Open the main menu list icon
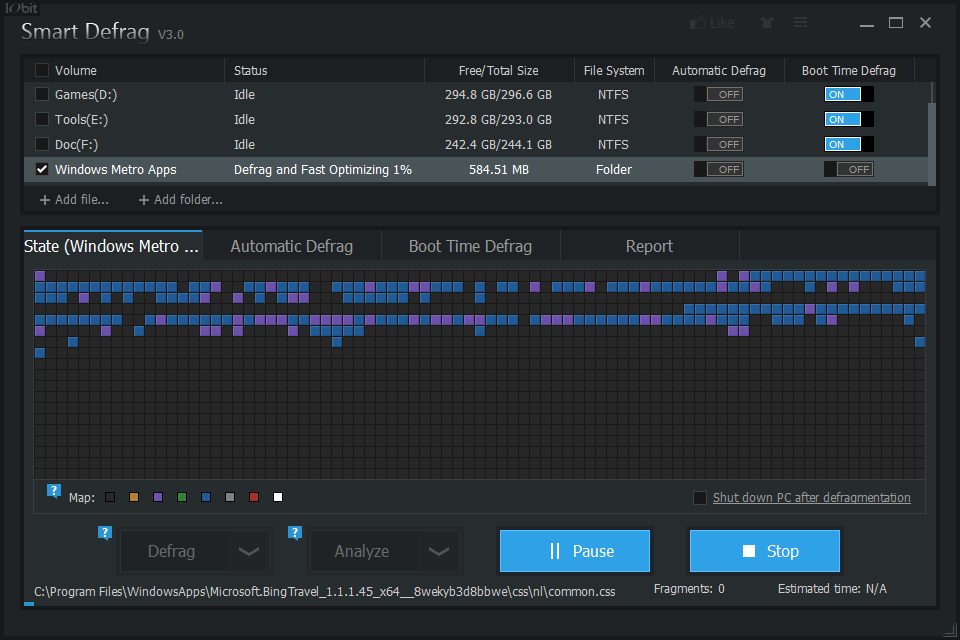 pyautogui.click(x=801, y=23)
